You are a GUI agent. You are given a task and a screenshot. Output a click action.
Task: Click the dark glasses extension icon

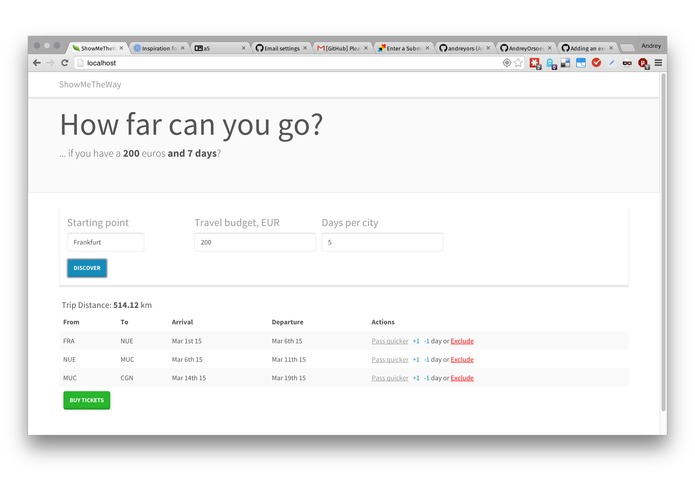click(x=627, y=63)
